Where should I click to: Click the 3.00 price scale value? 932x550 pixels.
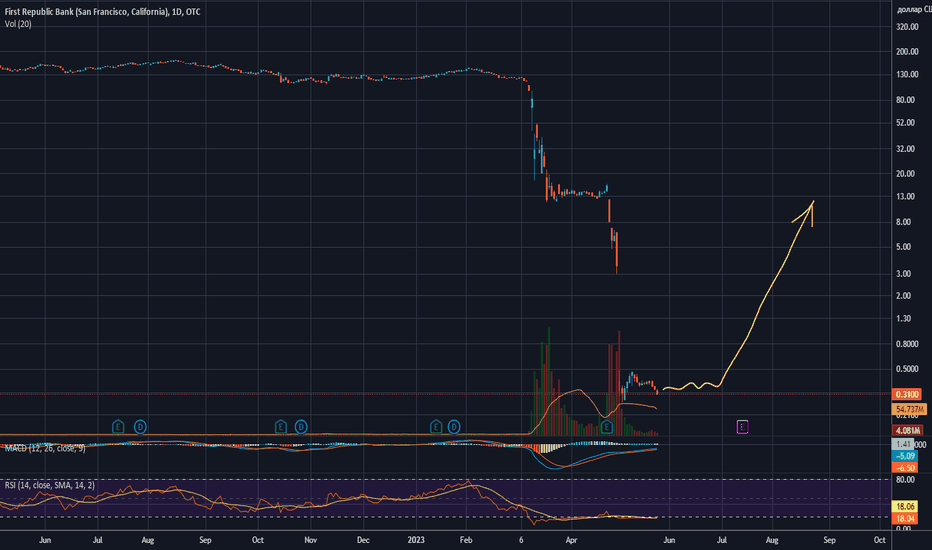click(903, 274)
